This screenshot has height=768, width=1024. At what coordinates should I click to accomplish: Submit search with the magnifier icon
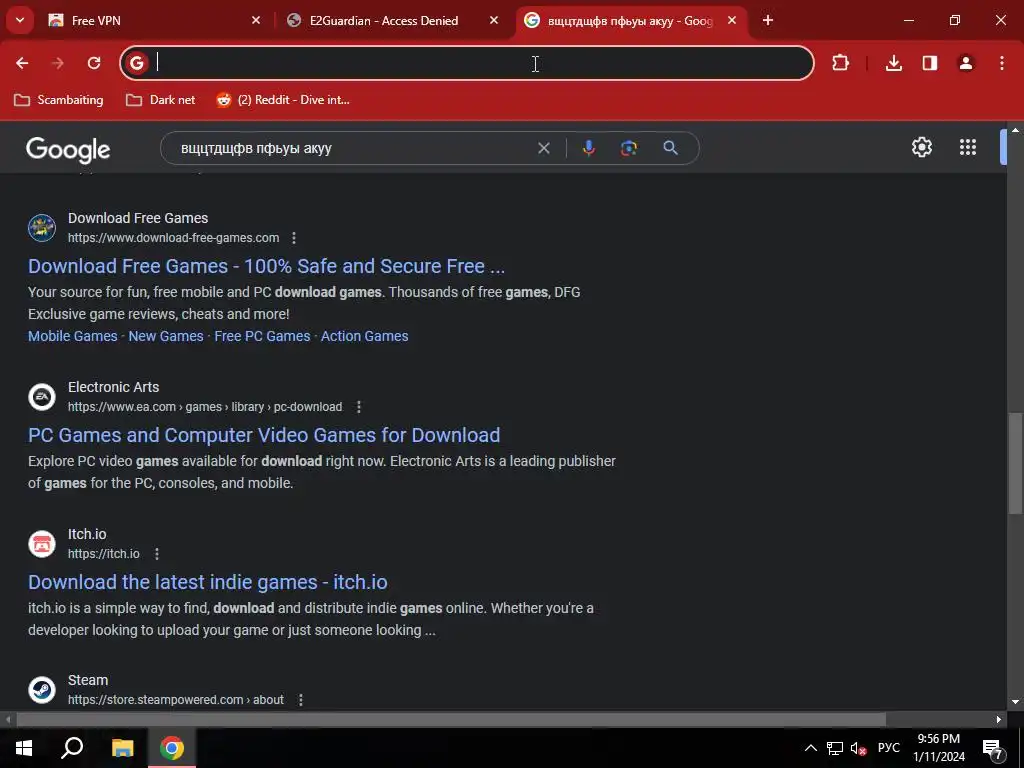click(670, 148)
